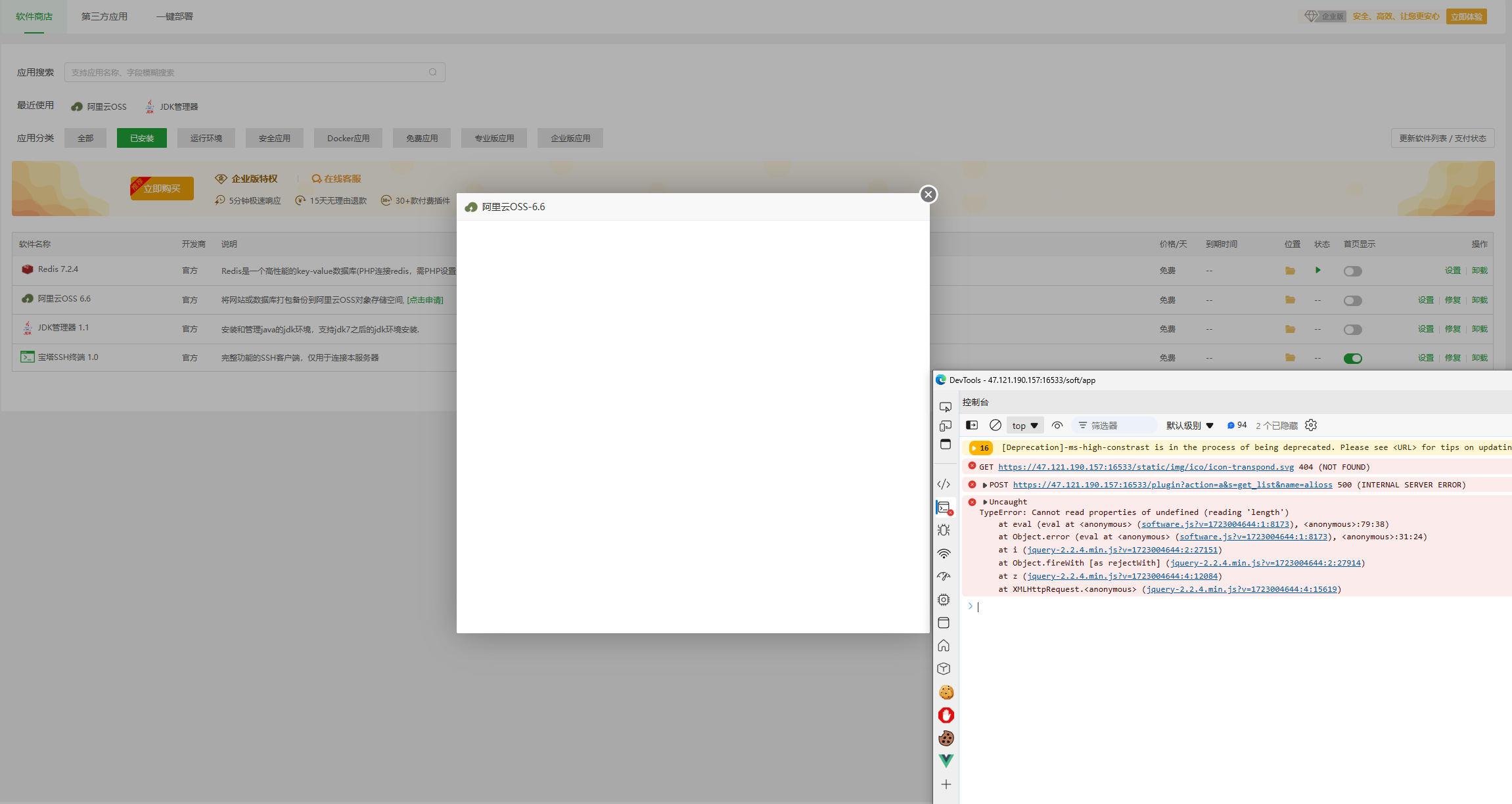
Task: Open the Elements panel icon in DevTools
Action: pos(944,484)
